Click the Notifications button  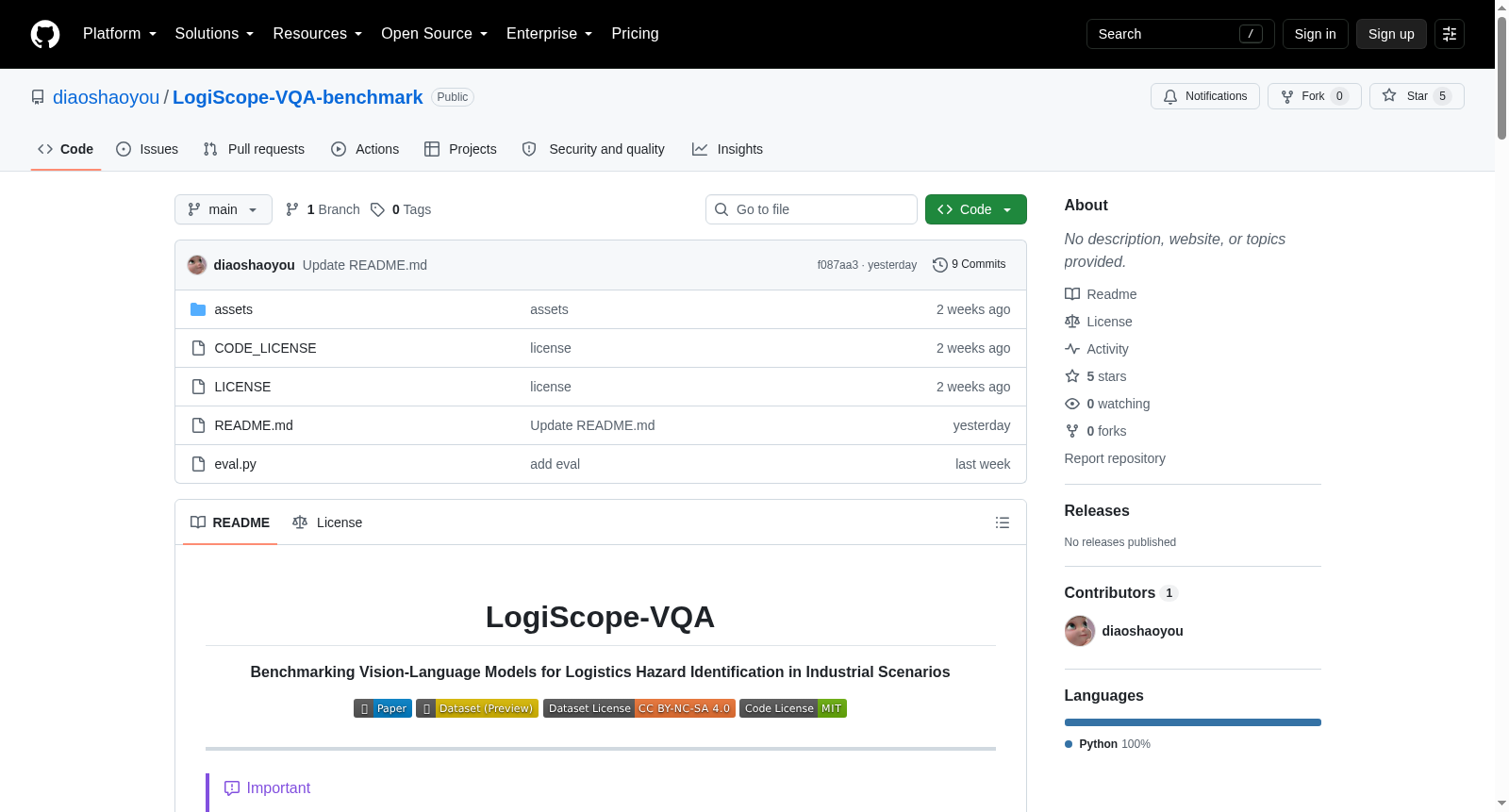pyautogui.click(x=1205, y=96)
